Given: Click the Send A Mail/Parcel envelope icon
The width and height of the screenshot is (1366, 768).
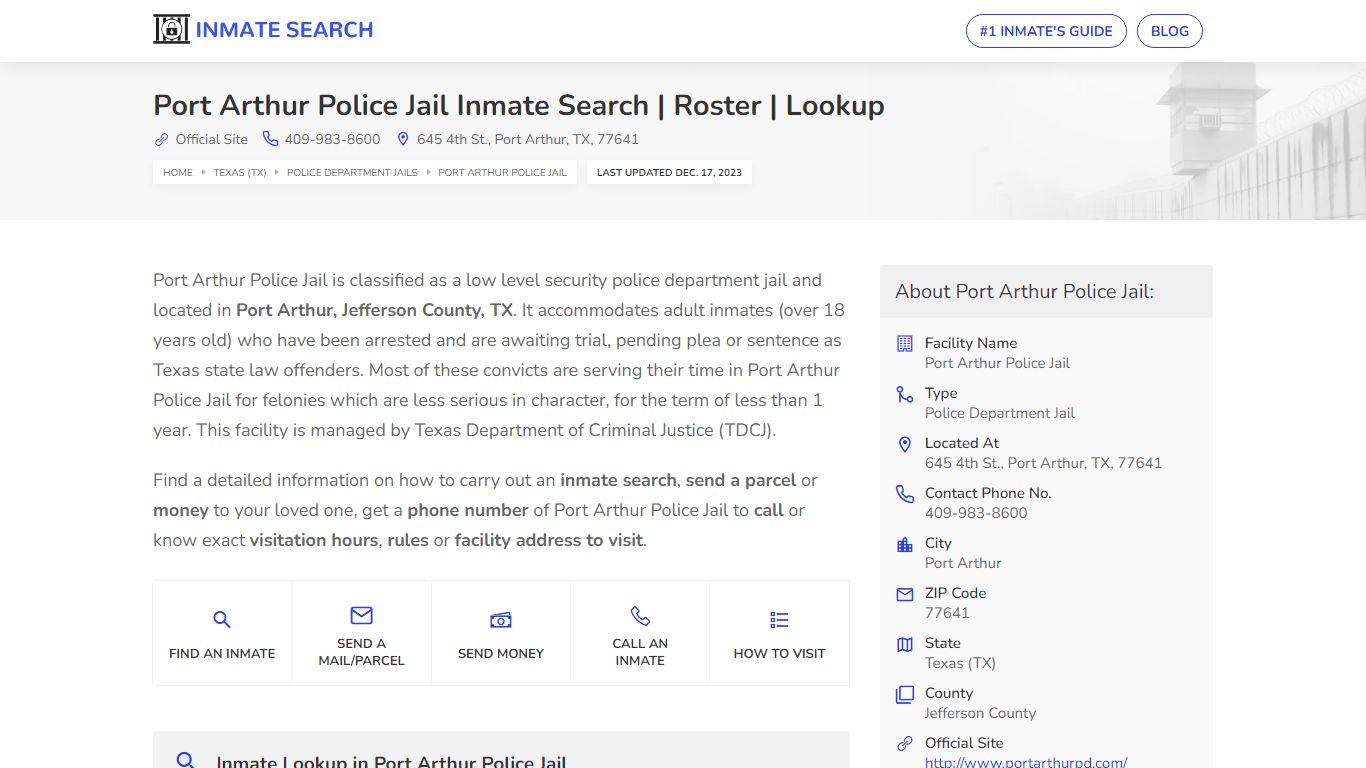Looking at the screenshot, I should [361, 616].
